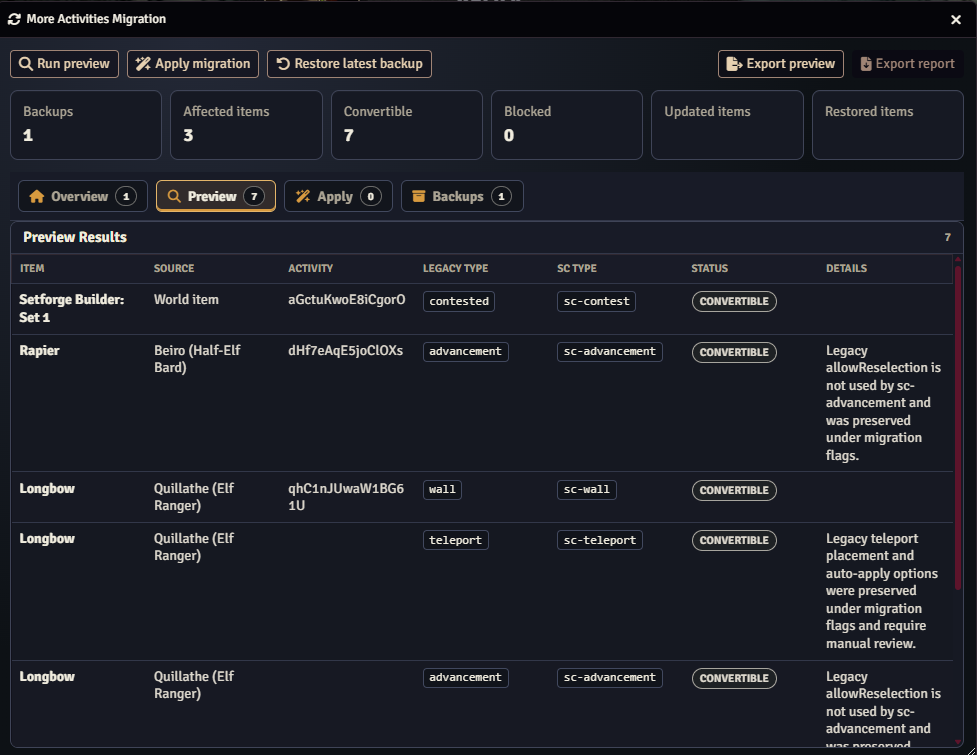This screenshot has width=977, height=755.
Task: Click the Setforge Builder: Set 1 item
Action: click(x=72, y=308)
